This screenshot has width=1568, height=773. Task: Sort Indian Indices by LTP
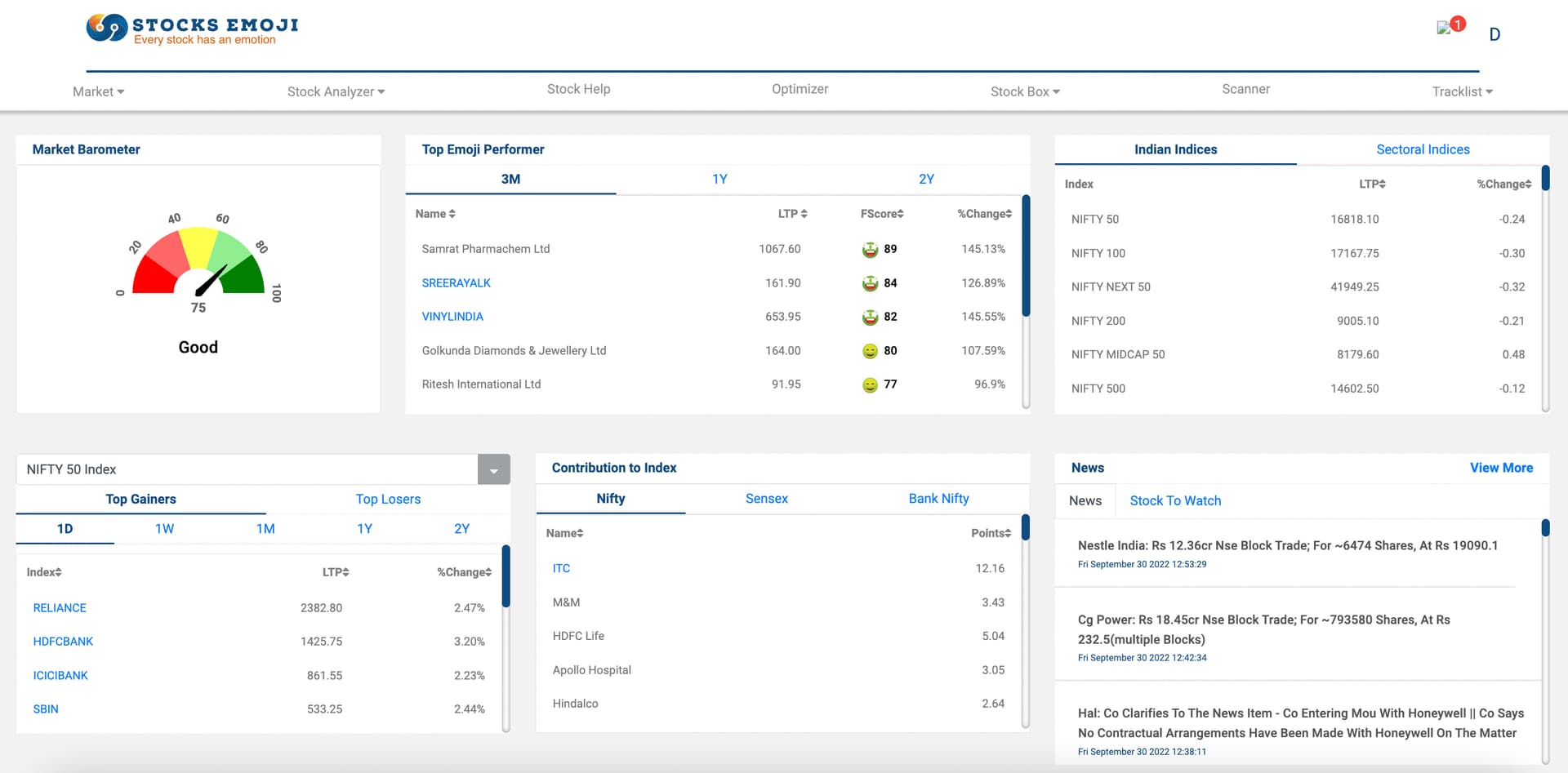[1372, 184]
